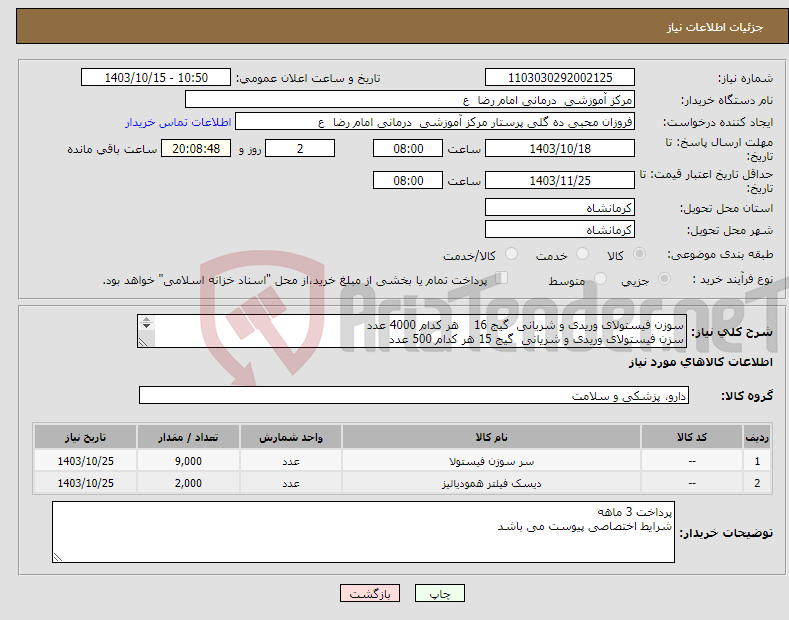Click the بازگشت (back) button
789x620 pixels.
(x=370, y=593)
